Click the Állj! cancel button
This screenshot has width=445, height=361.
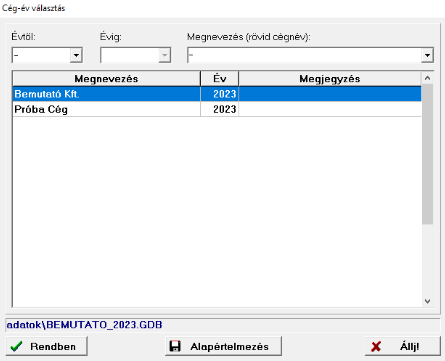[403, 346]
